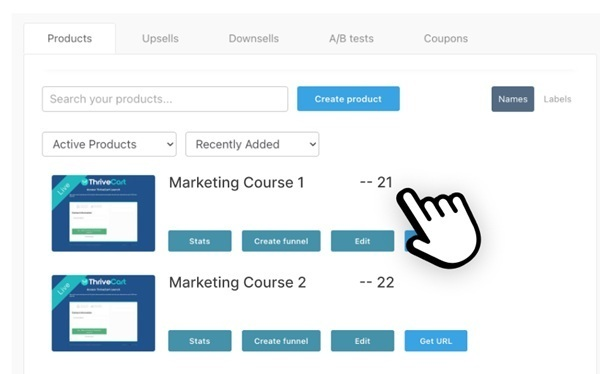Open the Downsells tab
The width and height of the screenshot is (600, 374).
254,38
